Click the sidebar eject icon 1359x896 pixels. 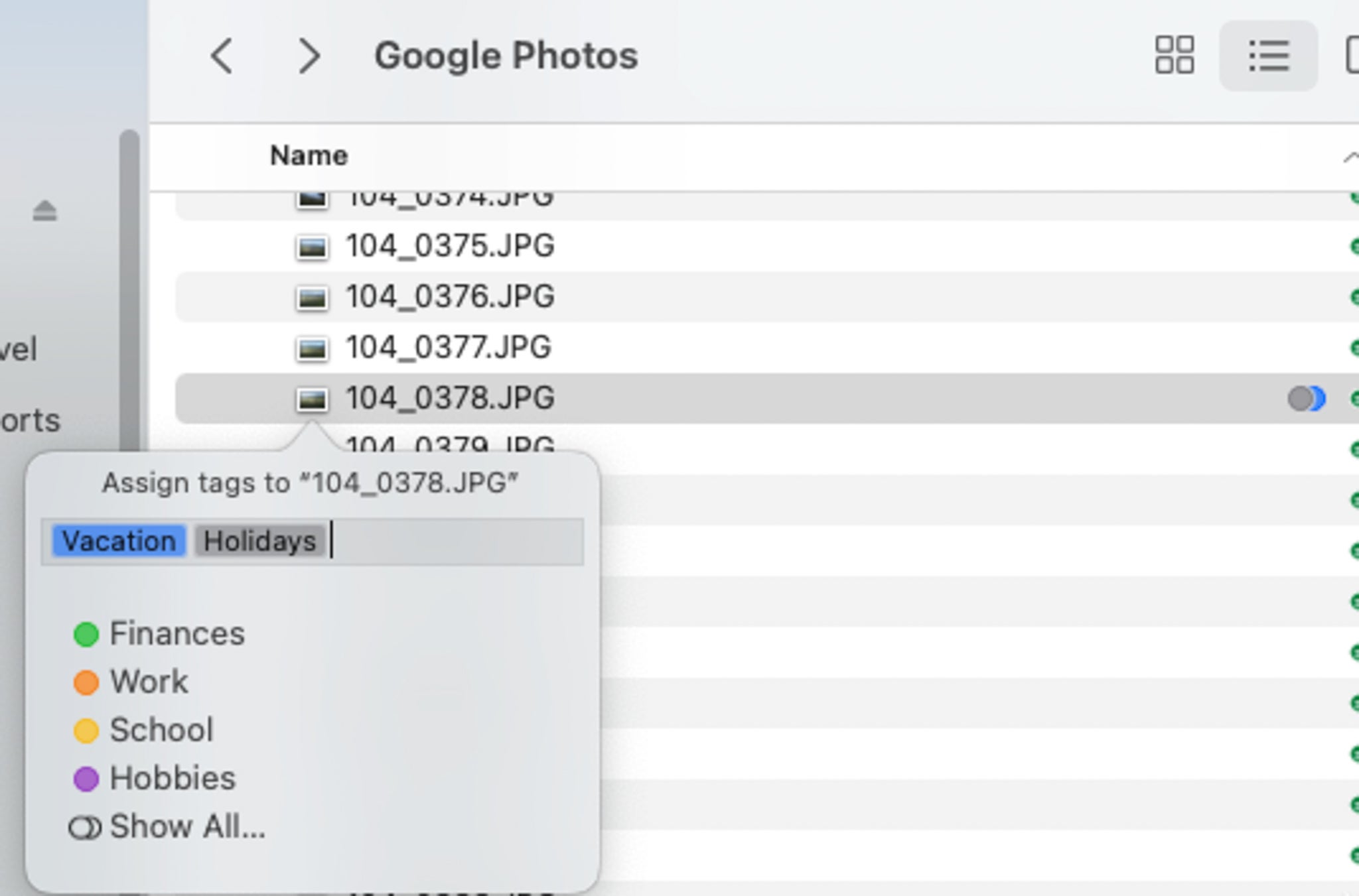coord(44,211)
